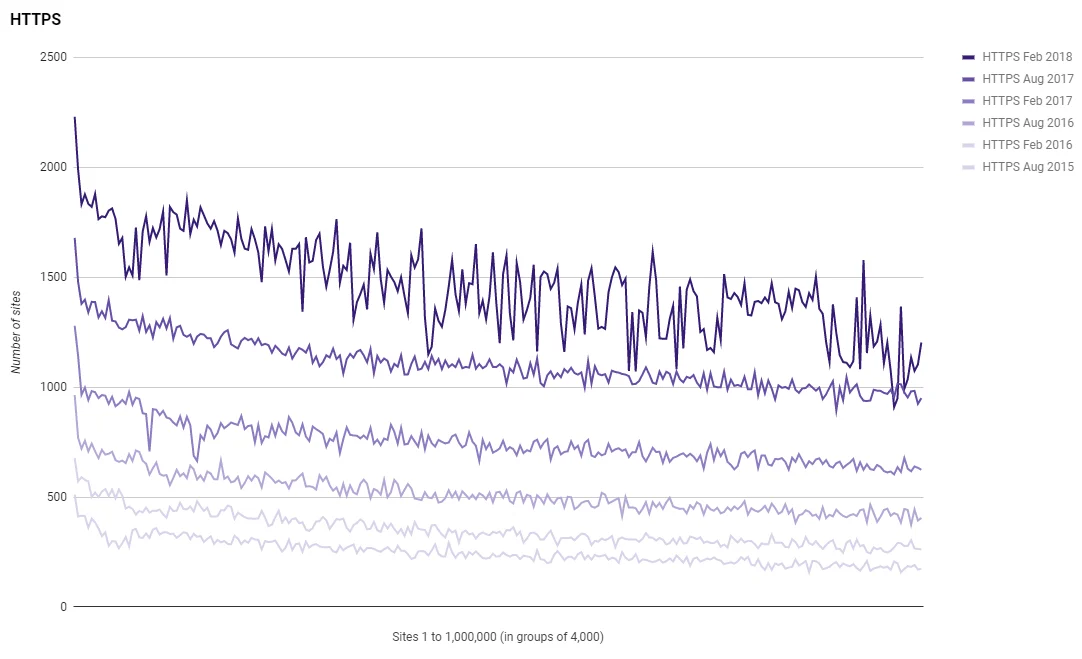Image resolution: width=1082 pixels, height=659 pixels.
Task: Click the HTTPS Aug 2017 legend swatch
Action: click(968, 79)
